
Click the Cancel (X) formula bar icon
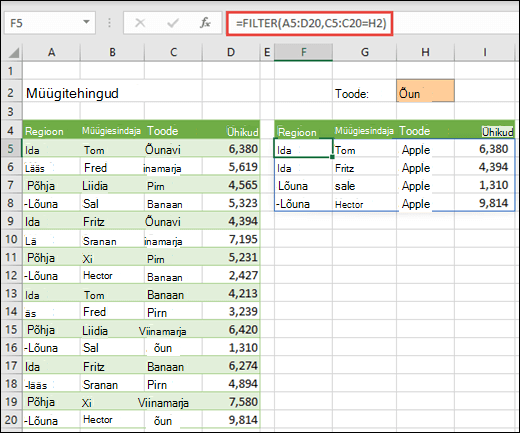(140, 23)
